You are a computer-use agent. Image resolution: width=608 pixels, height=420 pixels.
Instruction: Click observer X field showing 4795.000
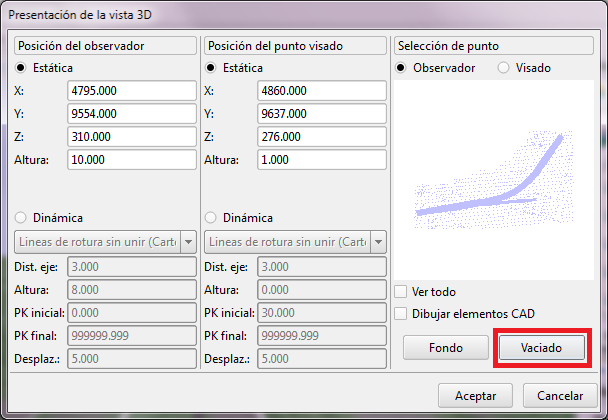pyautogui.click(x=132, y=91)
